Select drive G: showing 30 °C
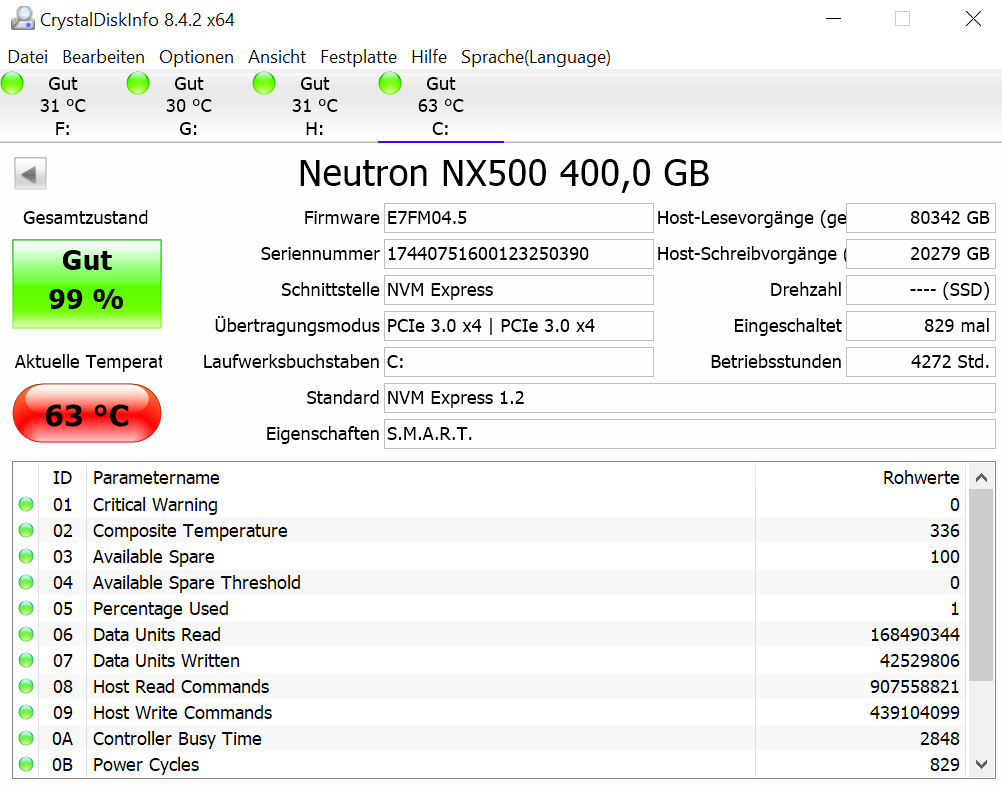The image size is (1002, 788). [x=188, y=105]
